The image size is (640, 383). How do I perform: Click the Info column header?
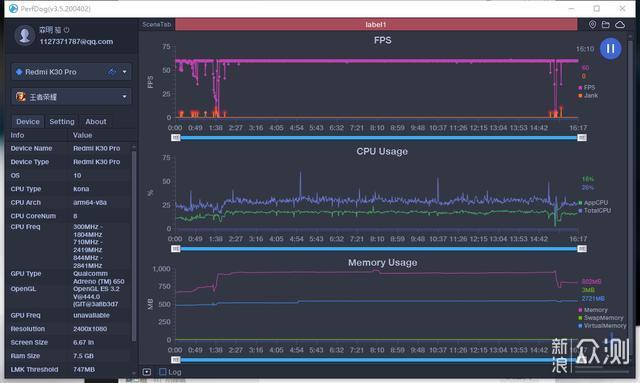point(17,135)
